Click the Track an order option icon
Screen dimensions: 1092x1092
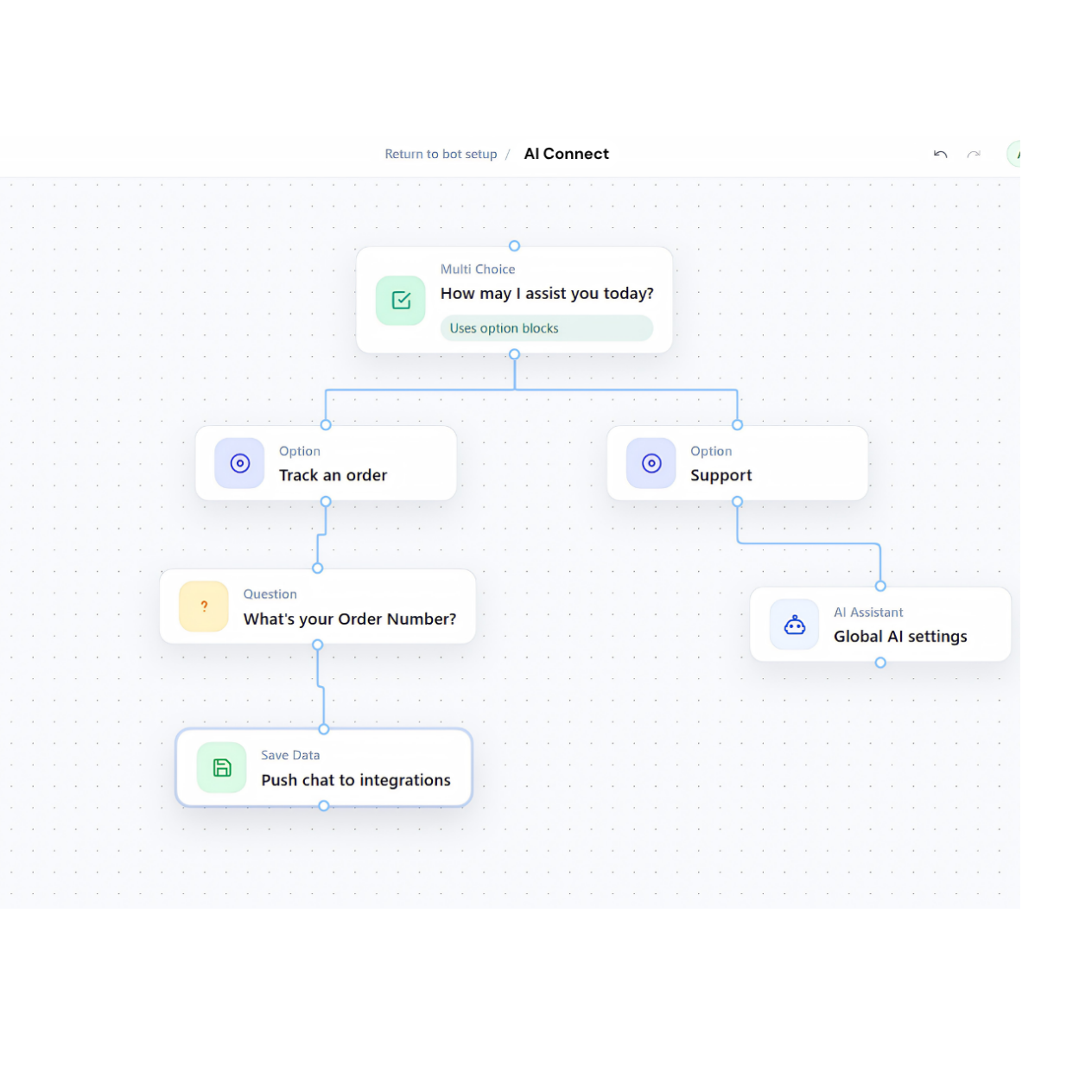coord(240,463)
